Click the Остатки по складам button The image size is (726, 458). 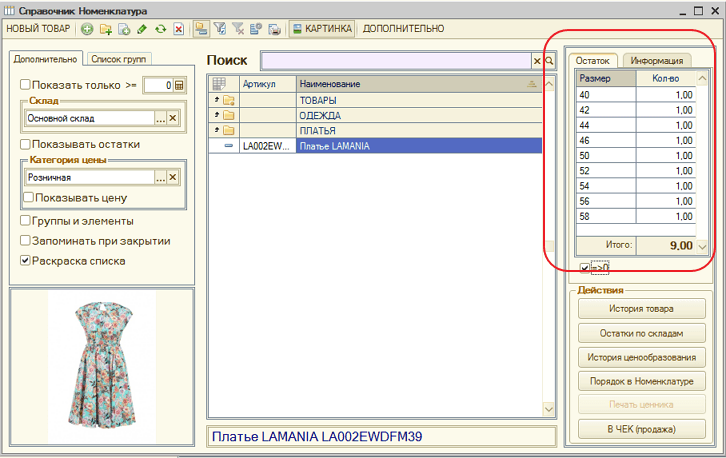pyautogui.click(x=642, y=333)
